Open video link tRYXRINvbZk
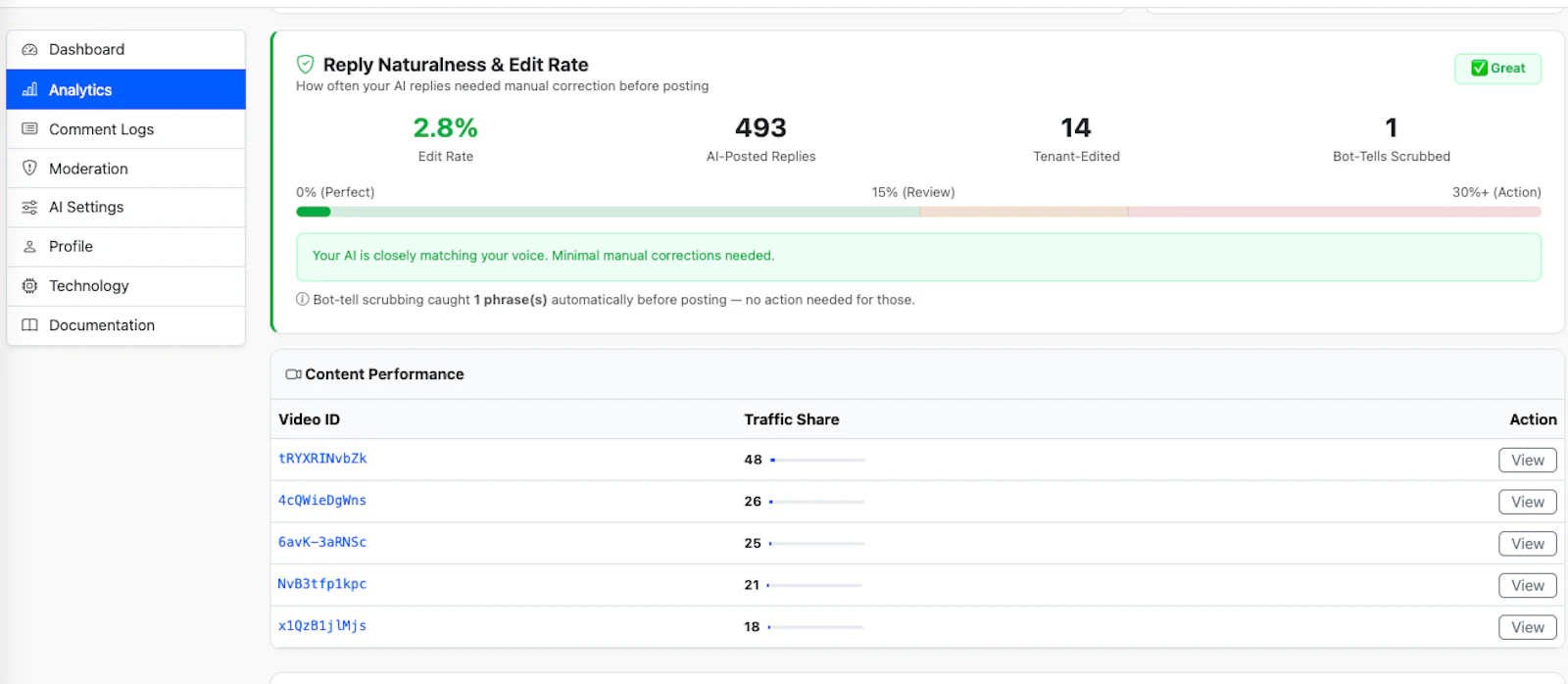Image resolution: width=1568 pixels, height=684 pixels. [322, 459]
